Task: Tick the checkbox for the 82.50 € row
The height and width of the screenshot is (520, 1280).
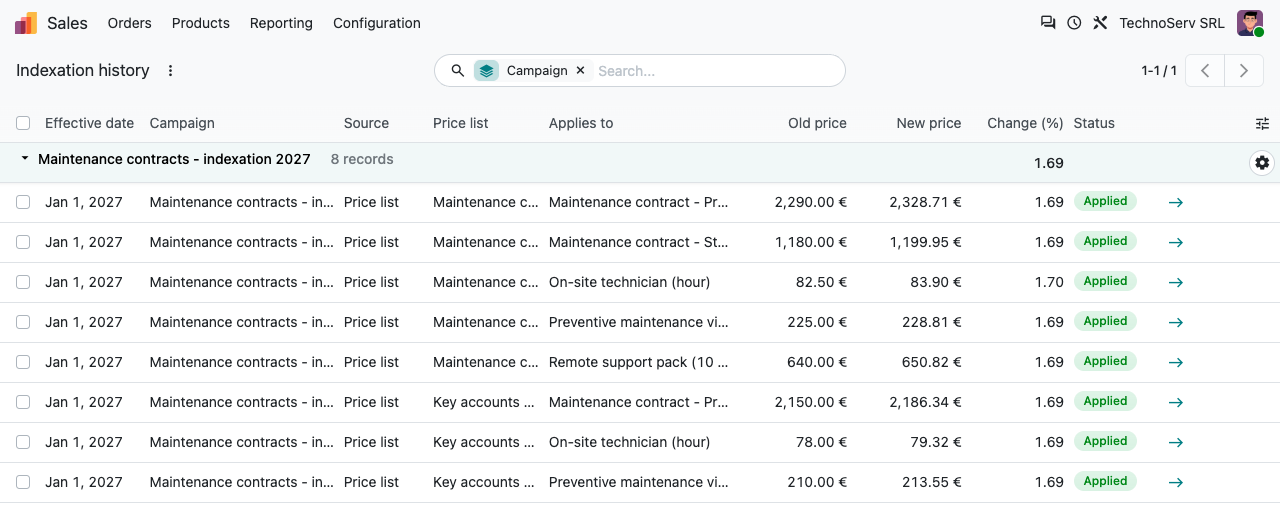Action: 23,282
